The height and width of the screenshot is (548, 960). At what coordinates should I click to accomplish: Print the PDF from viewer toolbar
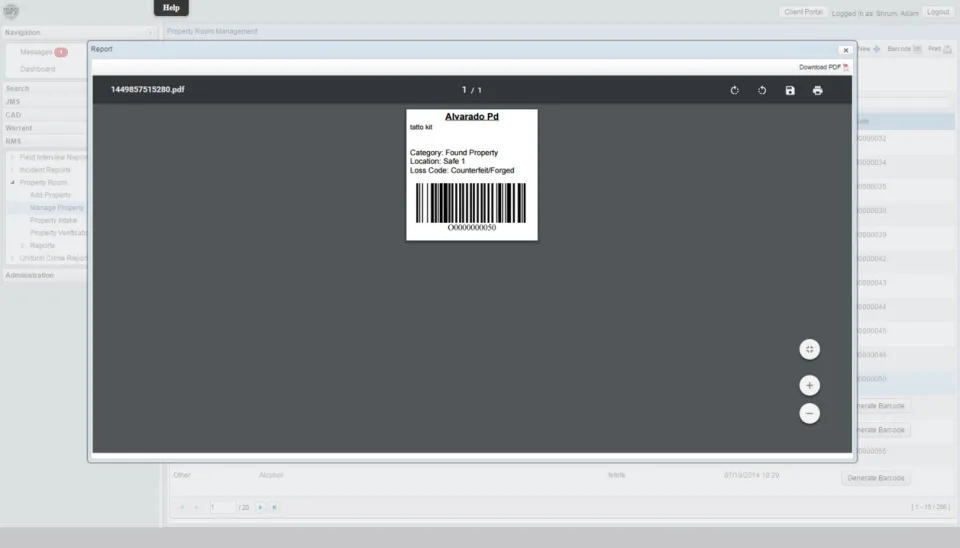pos(817,90)
